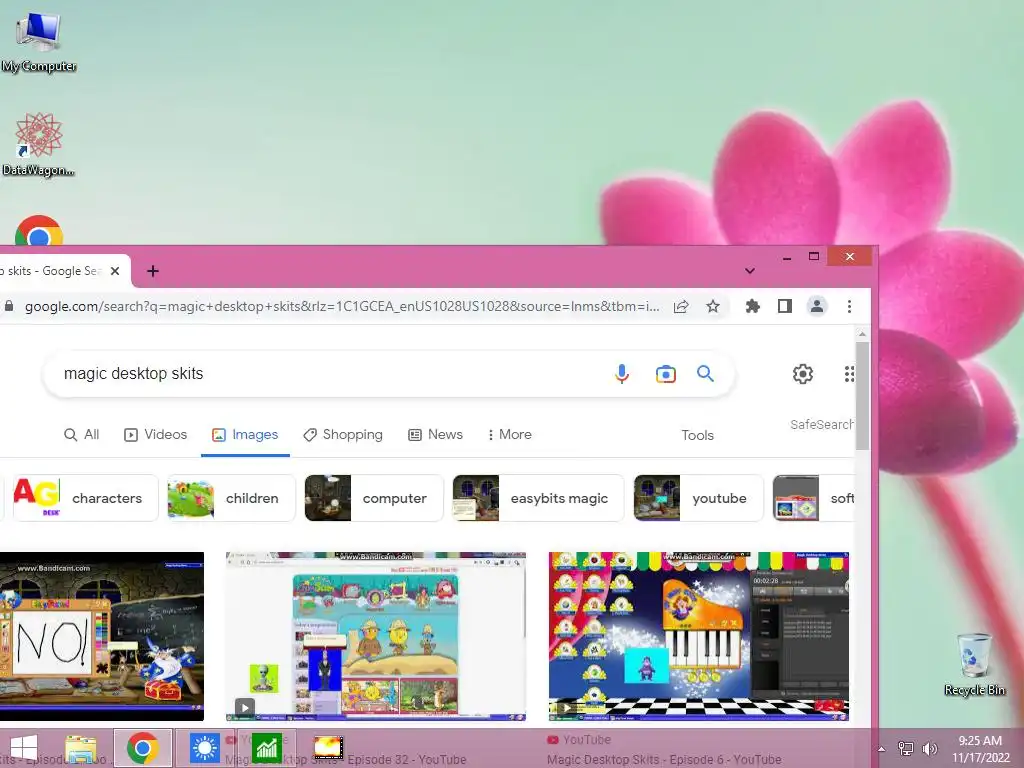The image size is (1024, 768).
Task: Filter images by youtube chip
Action: click(x=698, y=498)
